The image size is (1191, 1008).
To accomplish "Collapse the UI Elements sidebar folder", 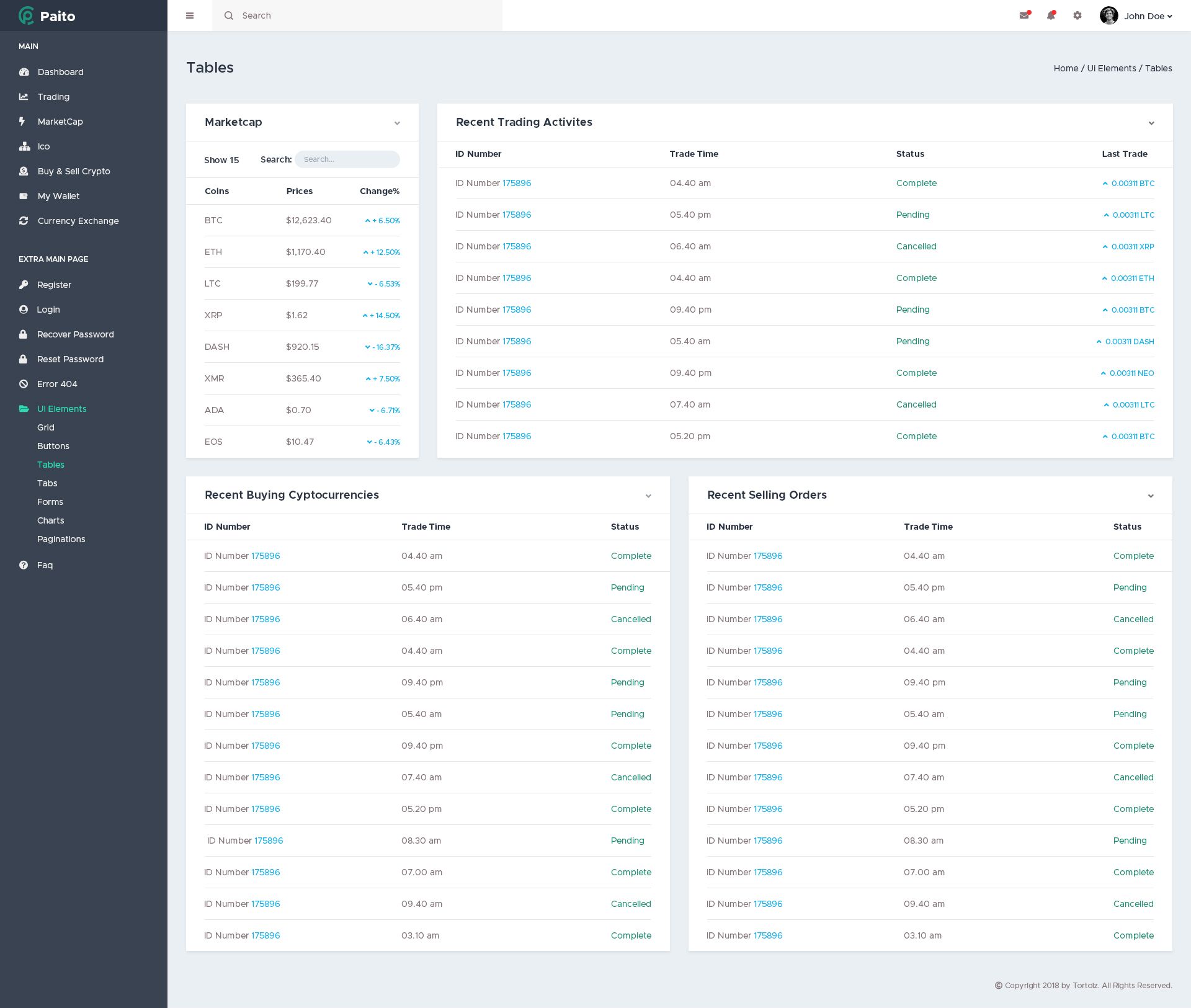I will pos(61,409).
